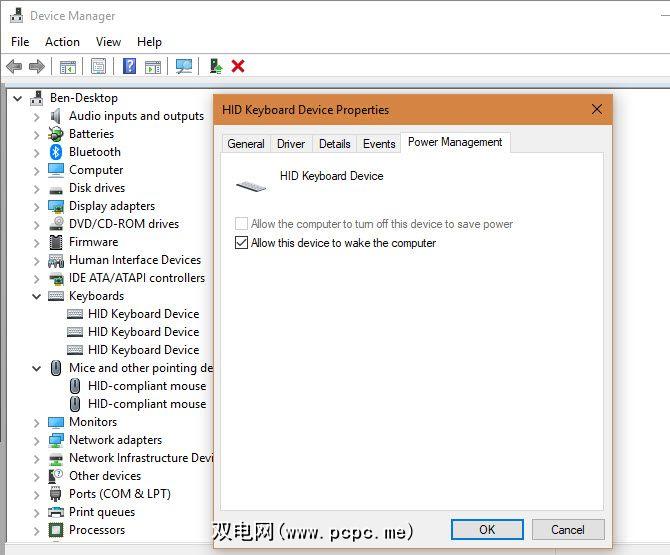
Task: Click the Device Manager title bar icon
Action: click(x=16, y=15)
